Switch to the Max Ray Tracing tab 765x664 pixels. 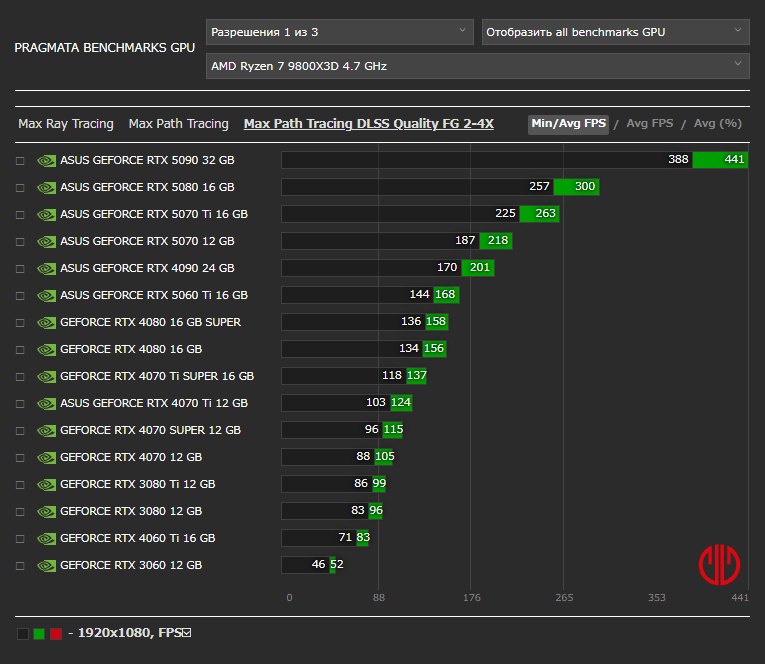[66, 124]
